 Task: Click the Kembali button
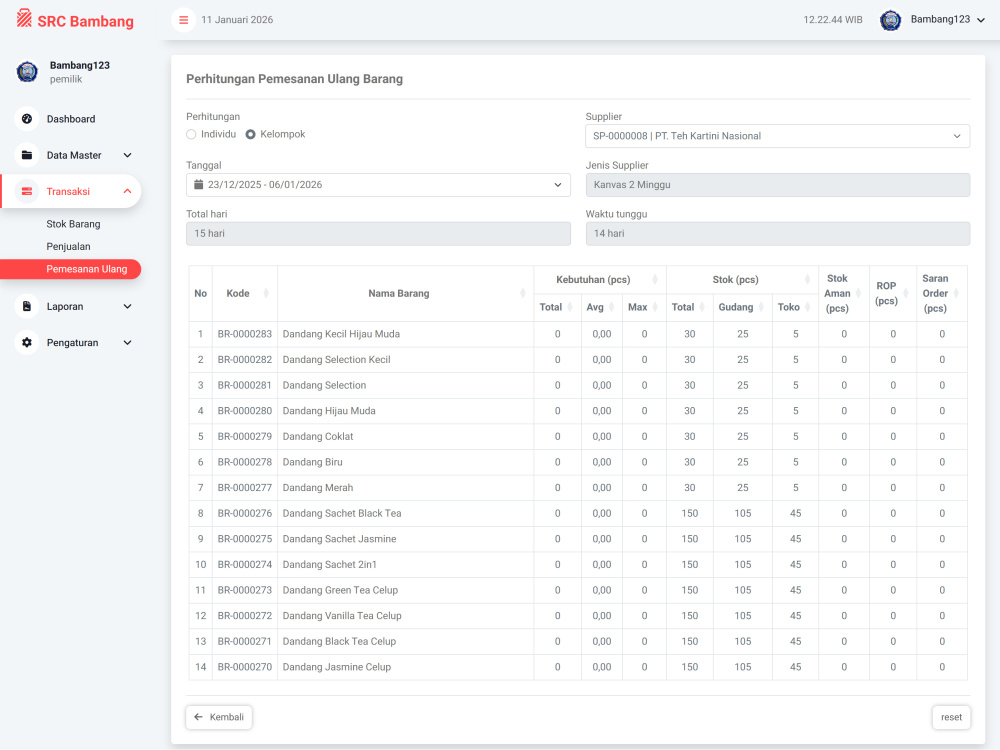(219, 717)
